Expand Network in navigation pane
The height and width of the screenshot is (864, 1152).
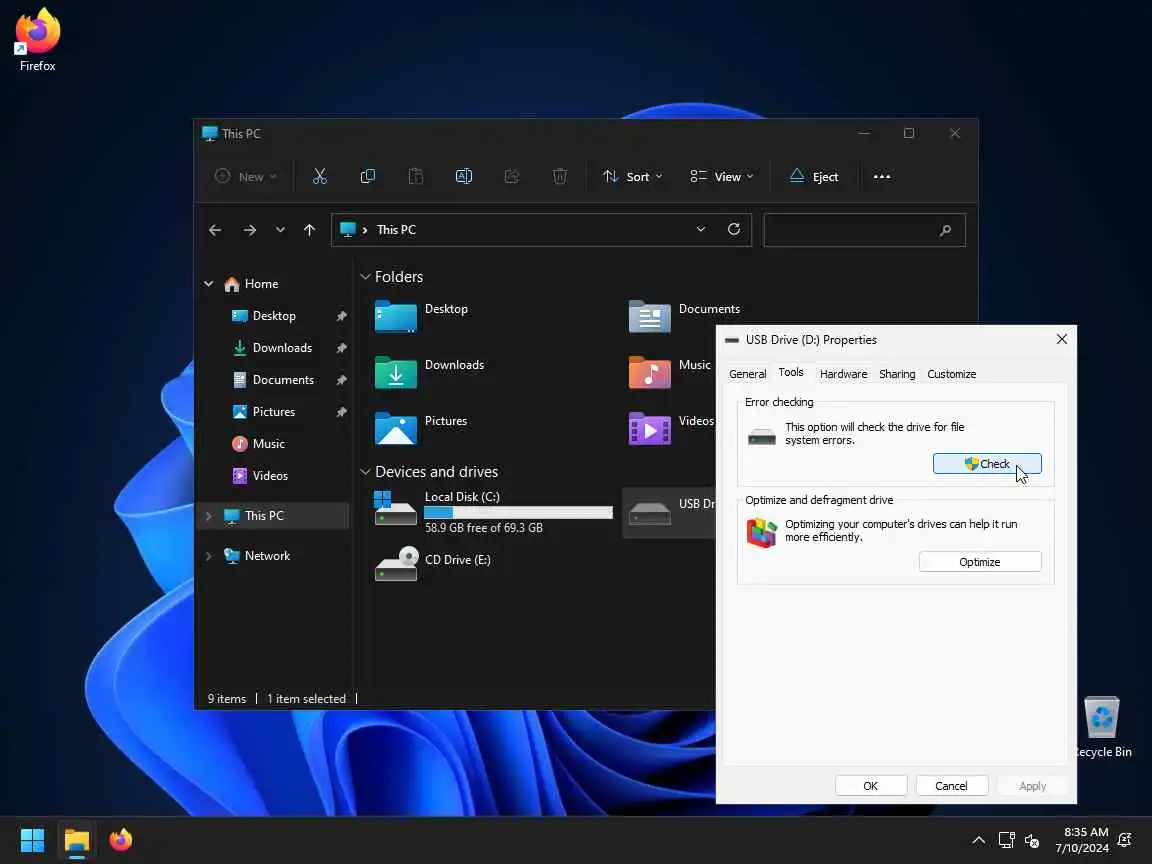209,556
